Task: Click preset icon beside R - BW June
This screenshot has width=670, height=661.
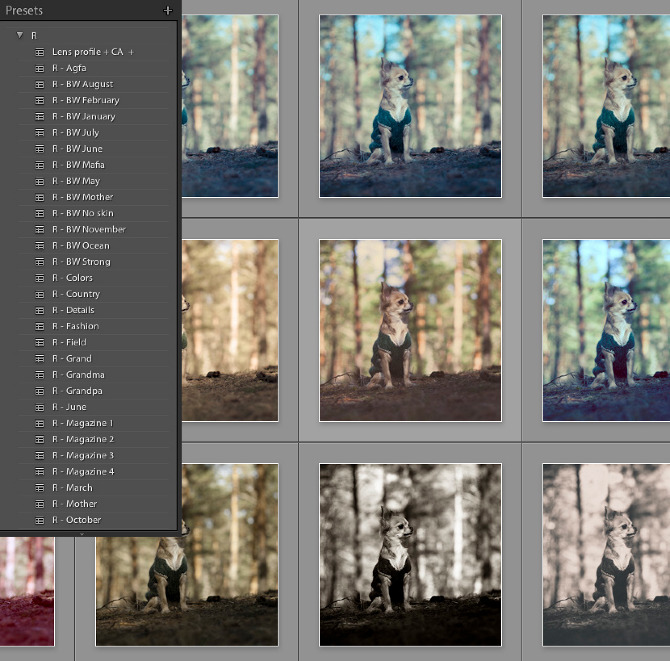Action: [x=39, y=149]
